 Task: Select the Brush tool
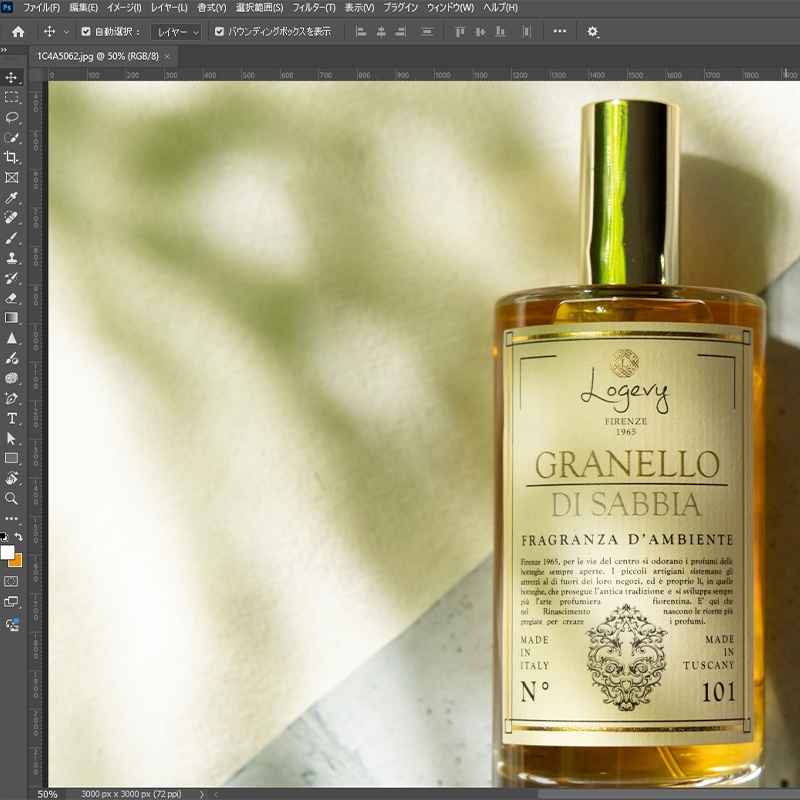pyautogui.click(x=12, y=238)
